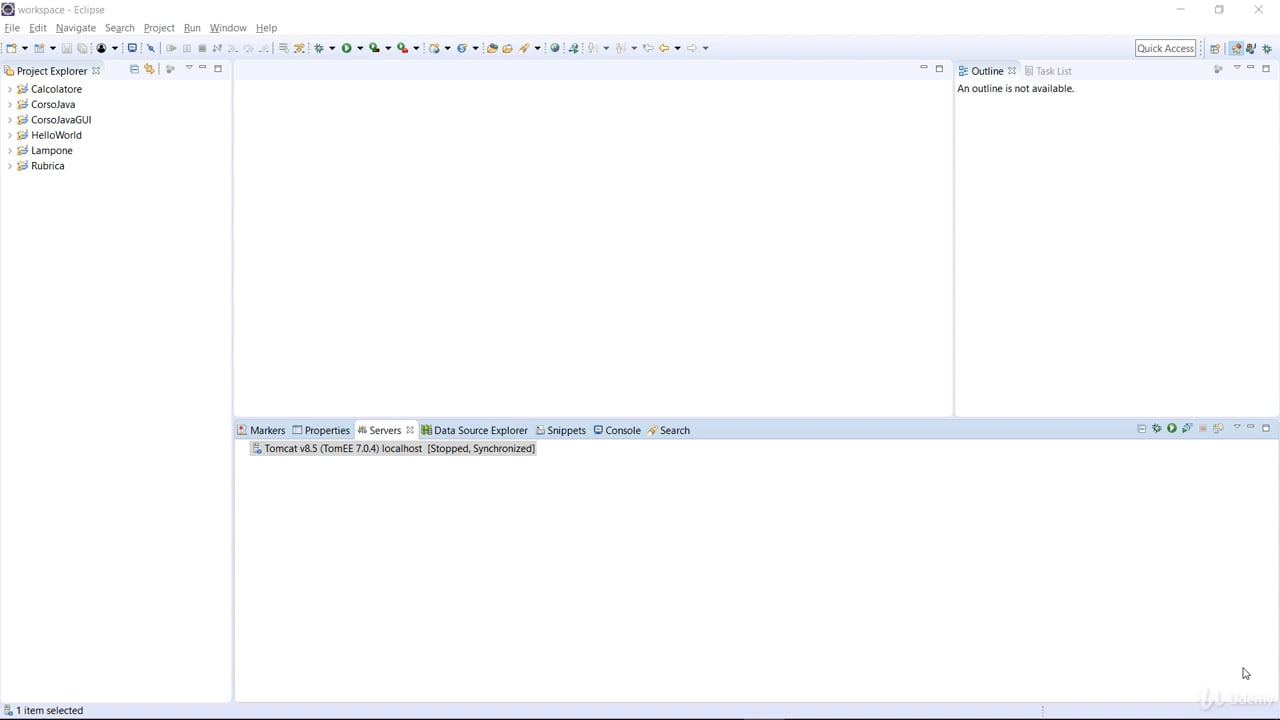Open the Run button dropdown arrow
Screen dimensions: 1280x720
pos(360,48)
